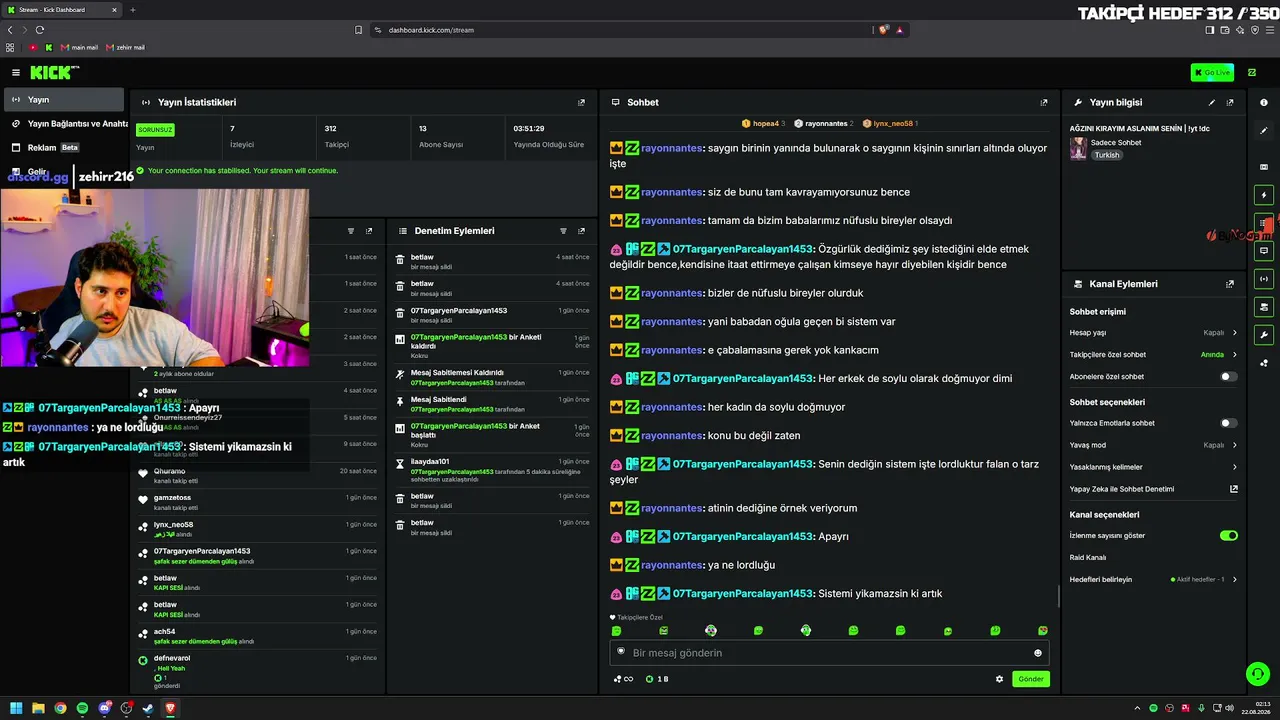This screenshot has height=720, width=1280.
Task: Disable İzlenme sayısını göster switch
Action: (x=1228, y=536)
